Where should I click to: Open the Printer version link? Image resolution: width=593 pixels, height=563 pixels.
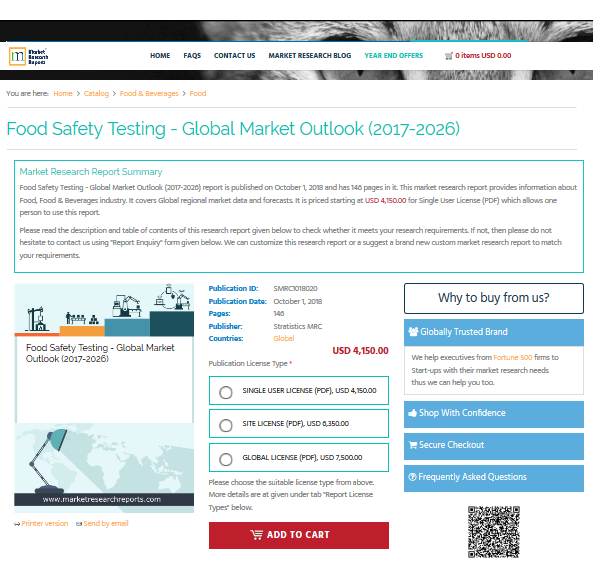[x=45, y=524]
